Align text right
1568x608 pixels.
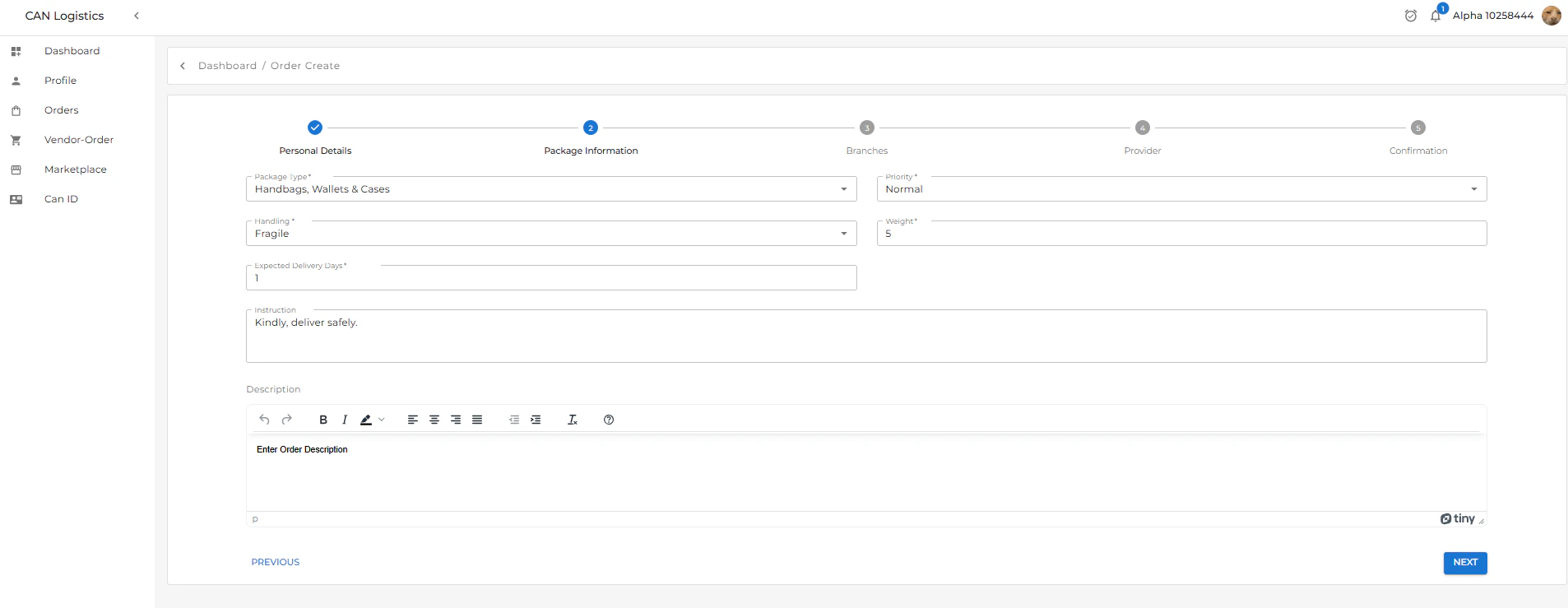point(456,420)
